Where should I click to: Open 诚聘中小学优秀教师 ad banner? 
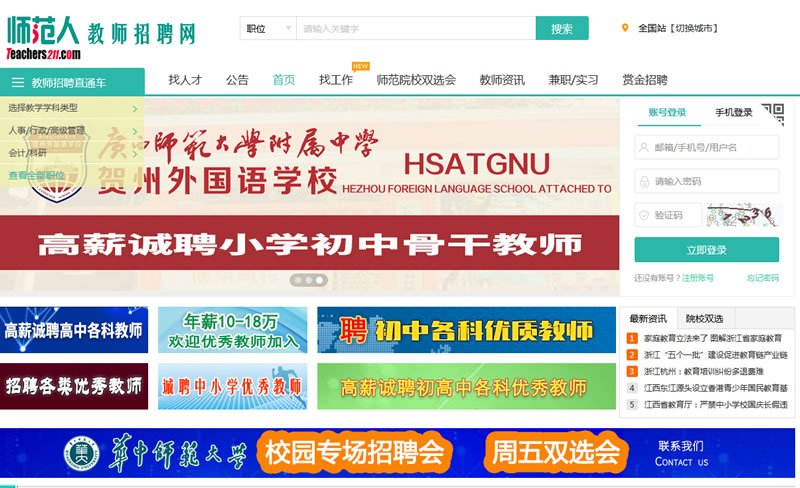(233, 386)
